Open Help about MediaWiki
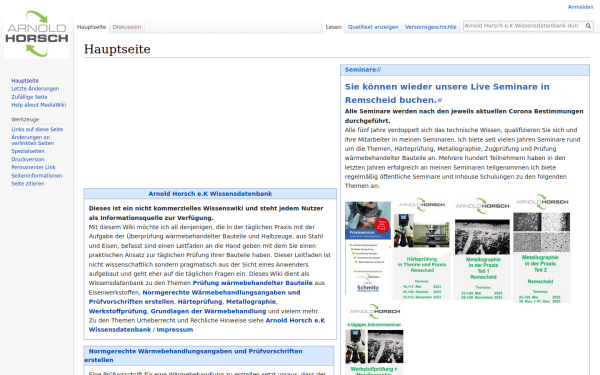Image resolution: width=600 pixels, height=375 pixels. point(38,105)
